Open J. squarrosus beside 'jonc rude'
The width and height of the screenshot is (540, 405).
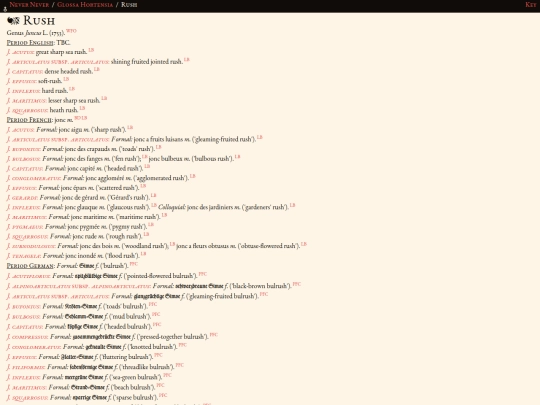click(28, 236)
